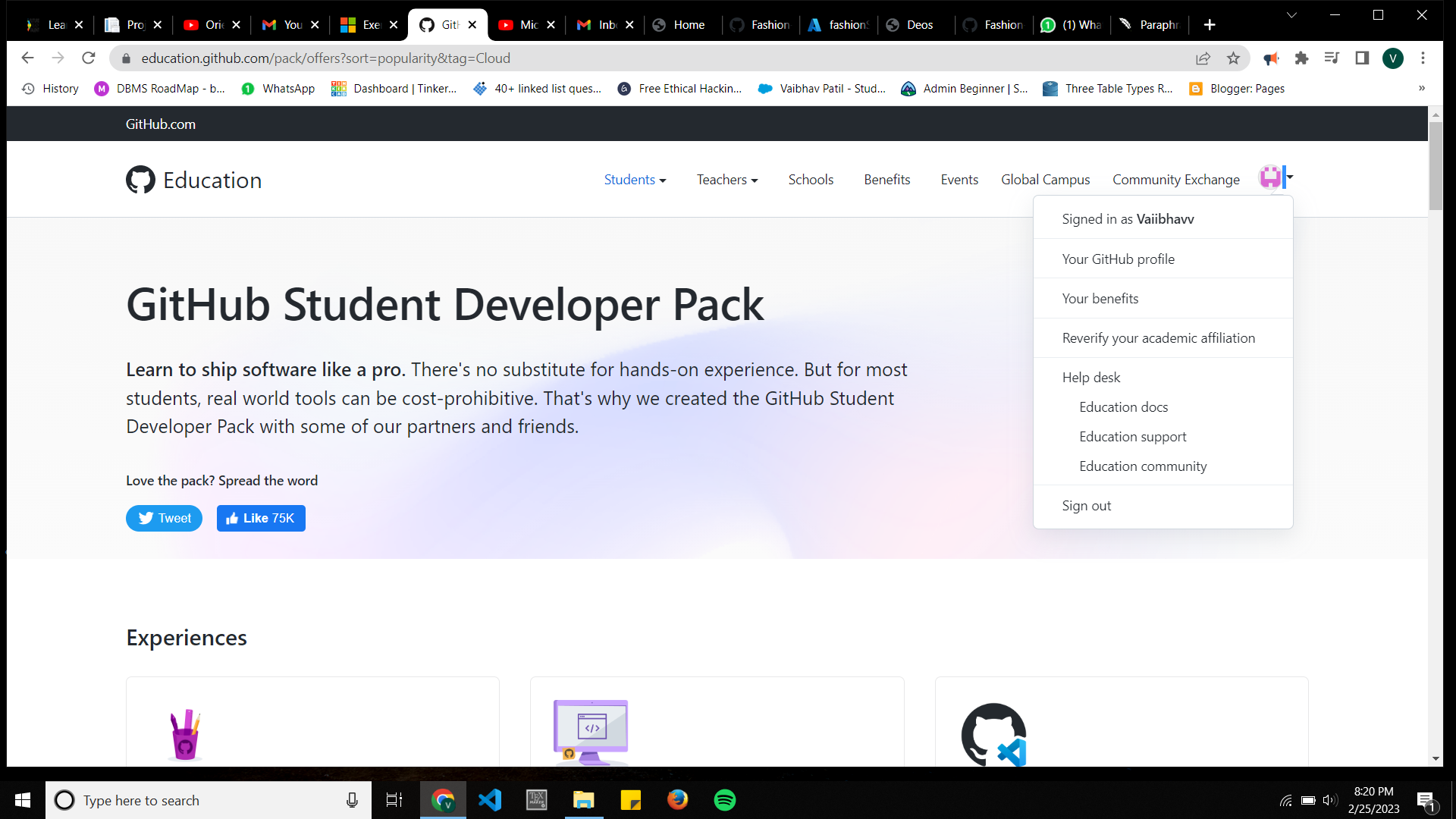Screen dimensions: 1456x819
Task: Open Sticky Notes from the taskbar
Action: click(x=631, y=800)
